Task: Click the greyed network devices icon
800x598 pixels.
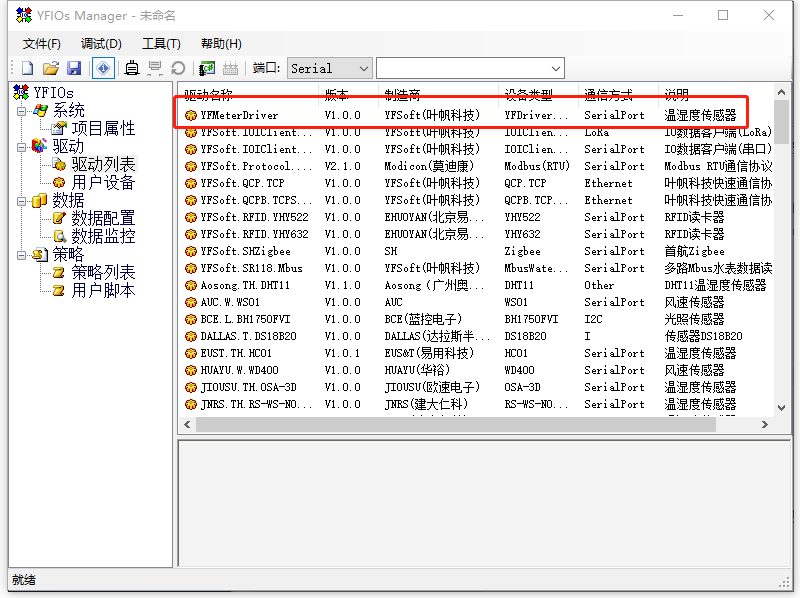Action: pos(155,68)
